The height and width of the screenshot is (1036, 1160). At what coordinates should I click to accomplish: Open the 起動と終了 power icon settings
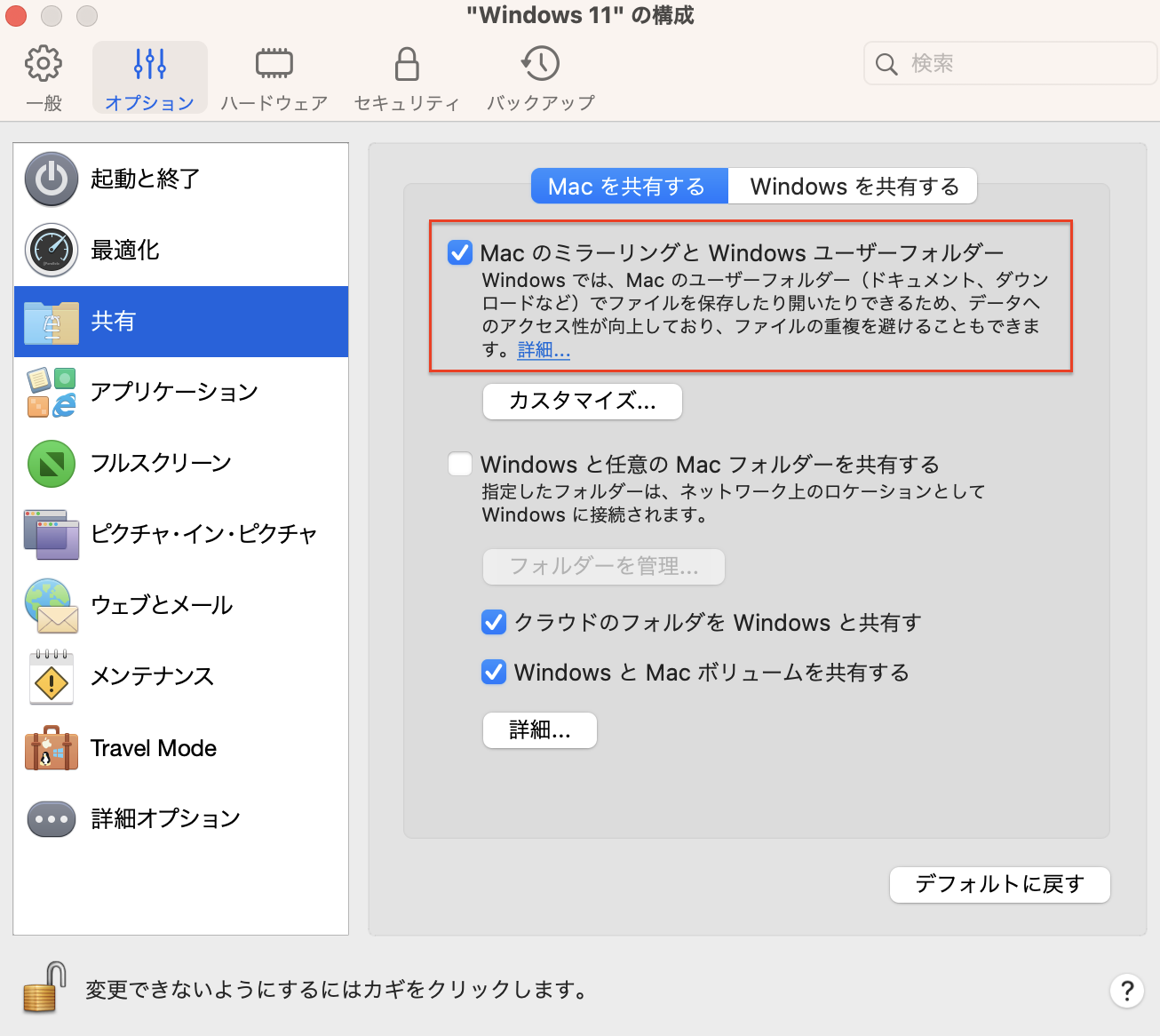coord(52,179)
